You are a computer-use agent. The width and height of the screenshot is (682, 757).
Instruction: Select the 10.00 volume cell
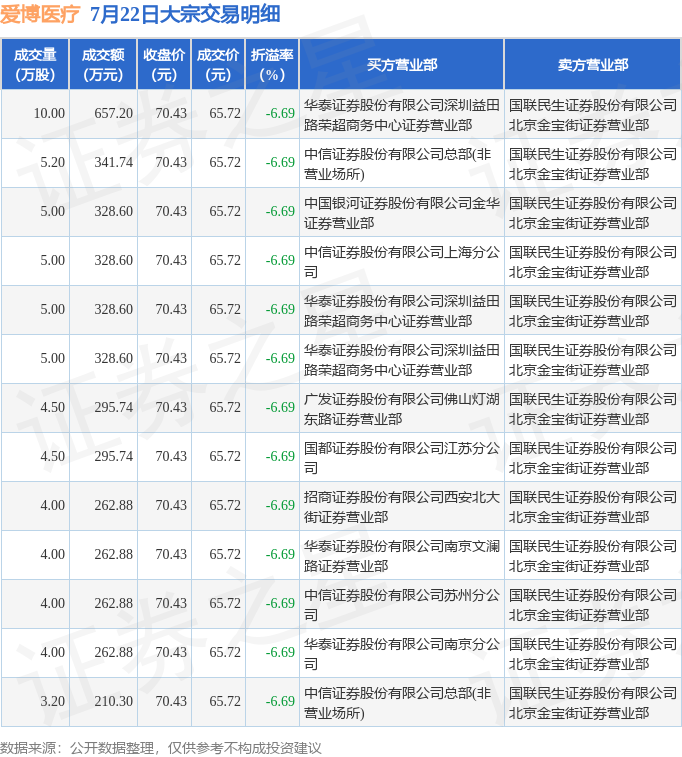coord(49,114)
